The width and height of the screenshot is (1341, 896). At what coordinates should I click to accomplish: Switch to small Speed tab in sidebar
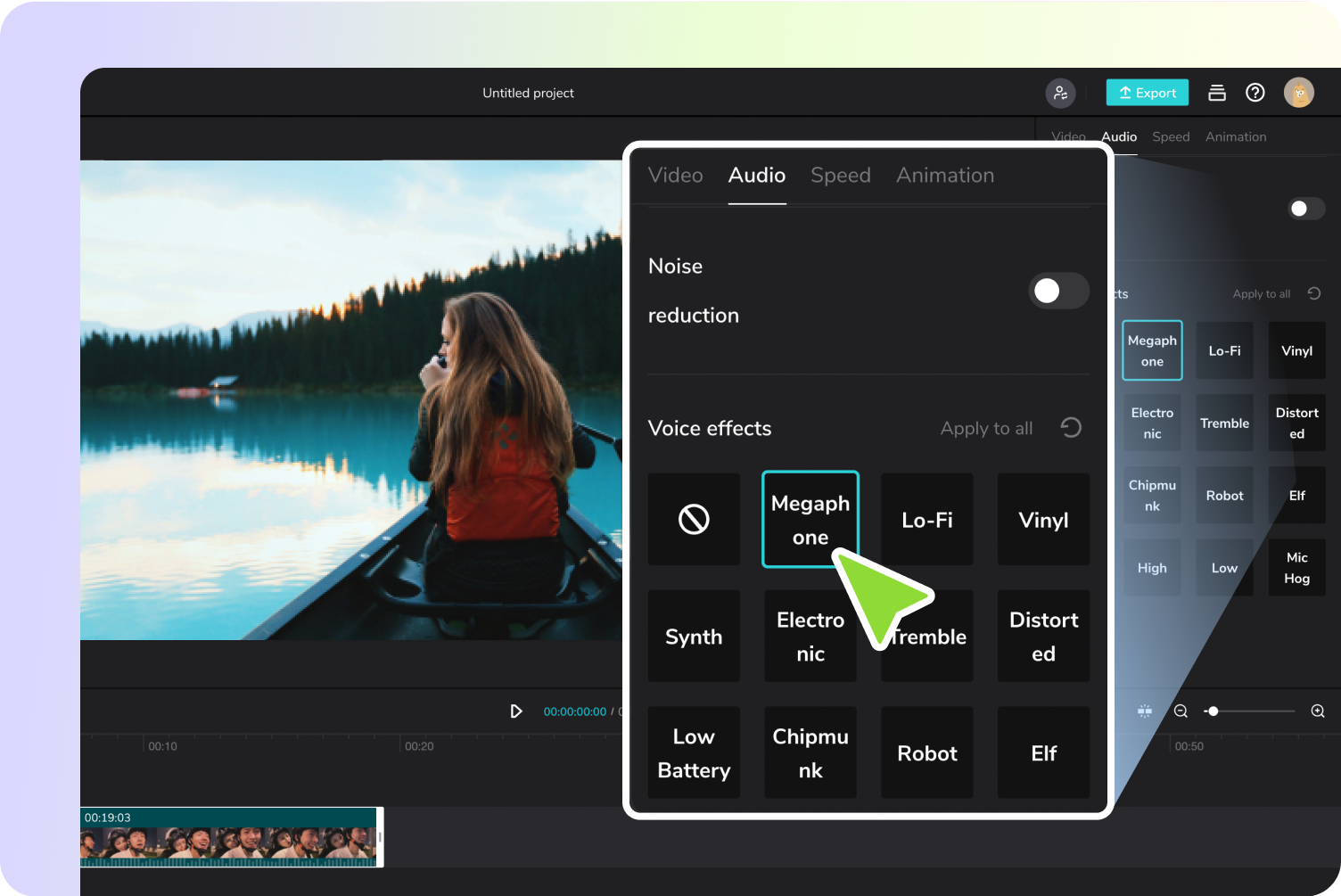pyautogui.click(x=1171, y=136)
